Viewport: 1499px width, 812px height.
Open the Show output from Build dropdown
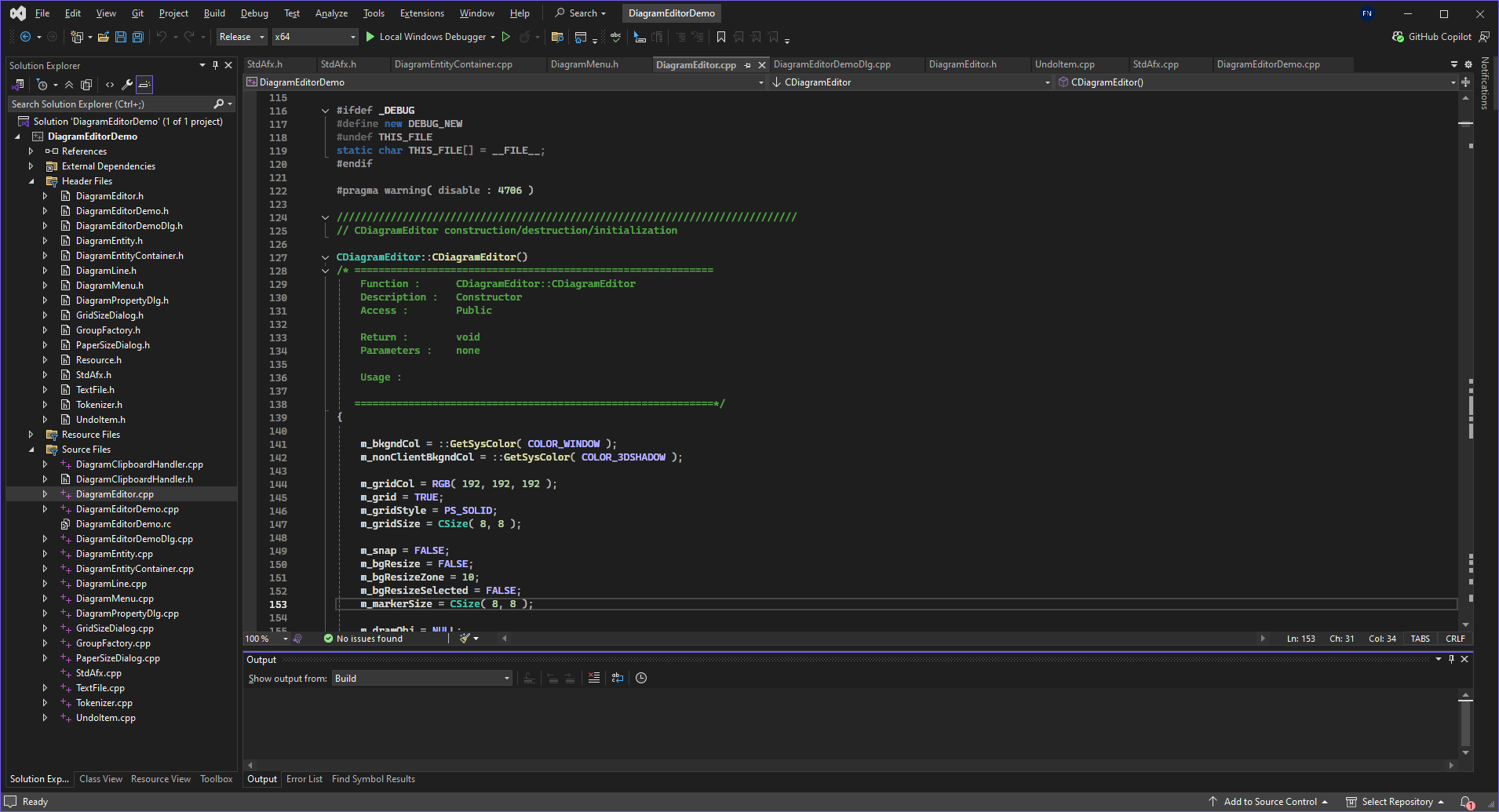click(422, 679)
